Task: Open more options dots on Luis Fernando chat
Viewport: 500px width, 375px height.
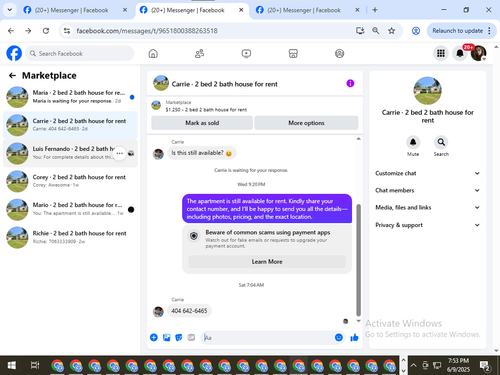Action: 119,153
